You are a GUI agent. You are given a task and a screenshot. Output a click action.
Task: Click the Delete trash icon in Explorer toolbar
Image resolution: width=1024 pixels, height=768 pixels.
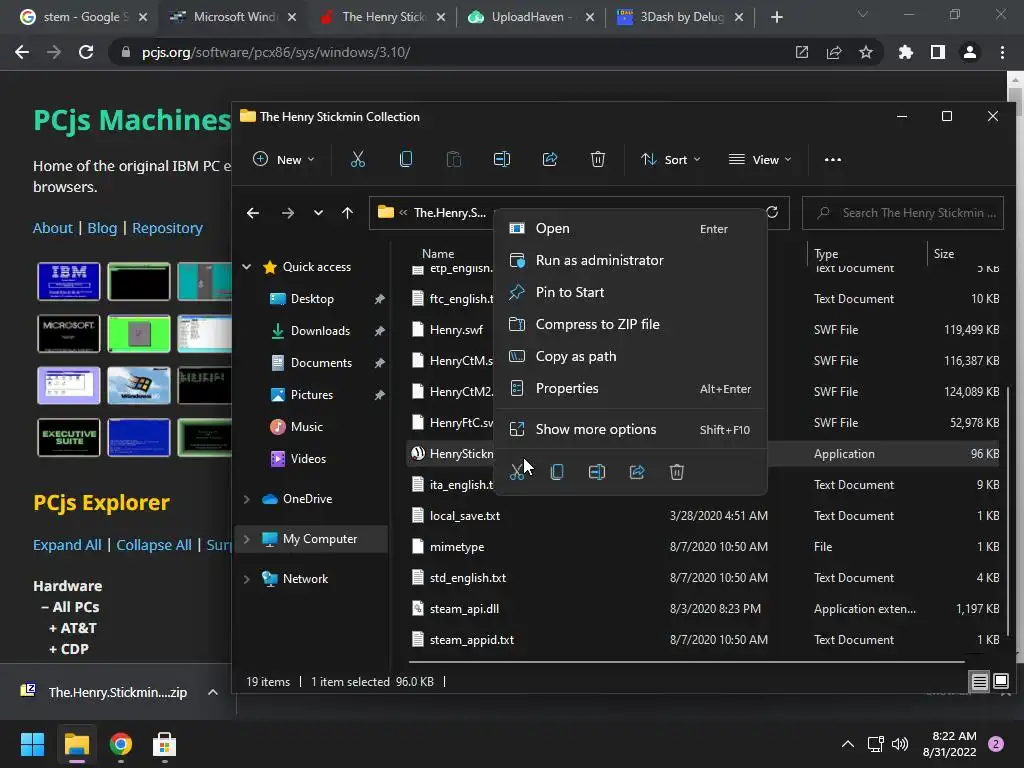pyautogui.click(x=597, y=160)
